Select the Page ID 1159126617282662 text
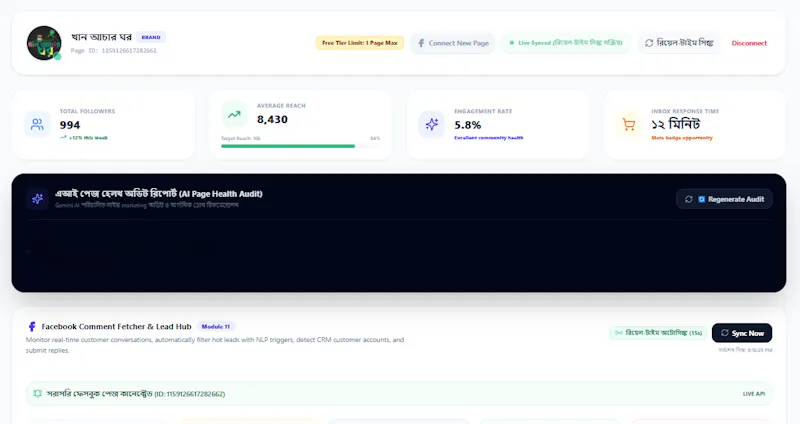The width and height of the screenshot is (800, 424). click(x=113, y=51)
